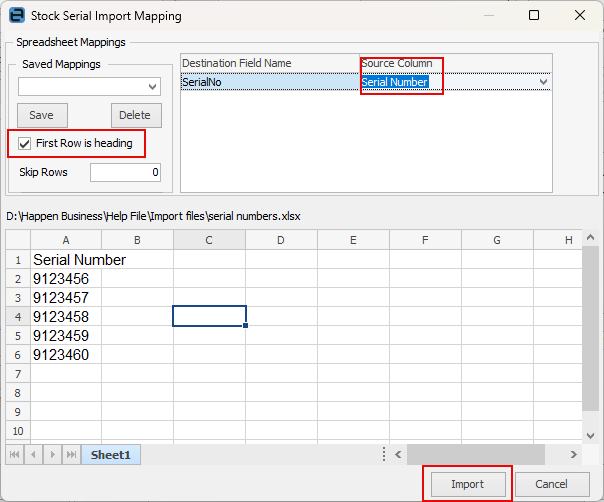Screen dimensions: 604x502
Task: Click the Skip Rows input field
Action: [x=125, y=172]
